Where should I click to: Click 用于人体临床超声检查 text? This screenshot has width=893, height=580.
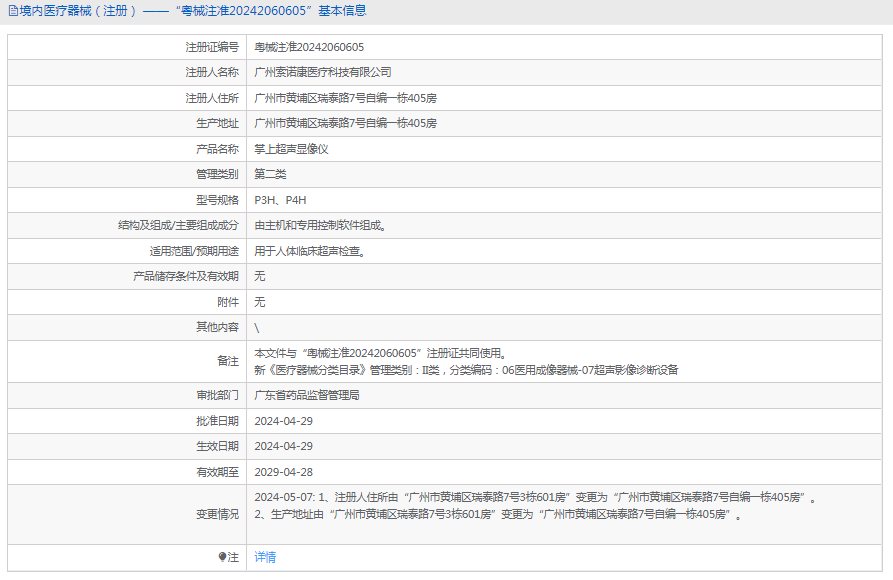(x=310, y=251)
